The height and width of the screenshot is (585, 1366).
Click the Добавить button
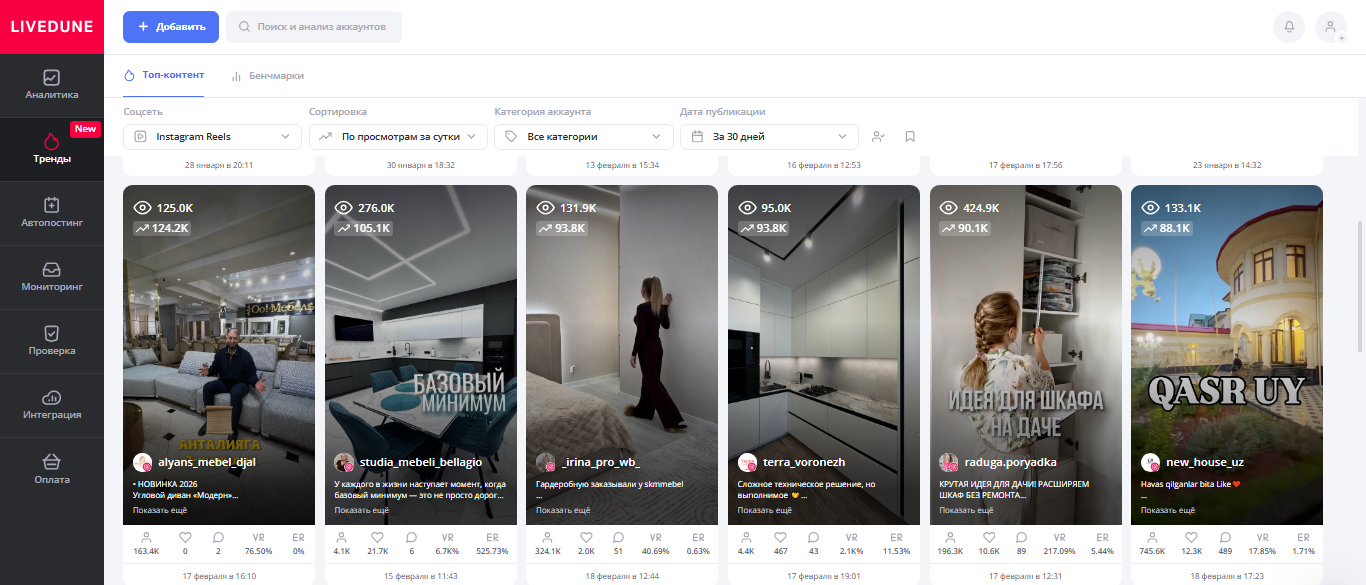click(x=171, y=27)
